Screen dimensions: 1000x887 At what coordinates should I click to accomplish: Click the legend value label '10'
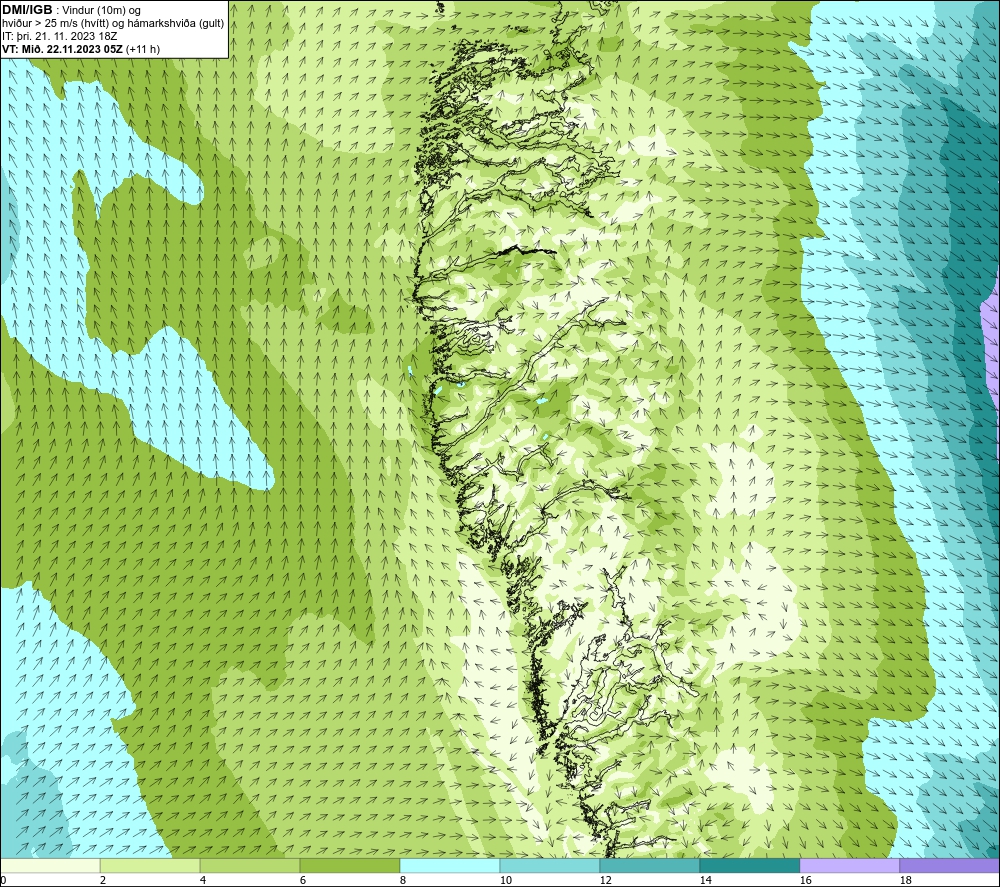[506, 881]
